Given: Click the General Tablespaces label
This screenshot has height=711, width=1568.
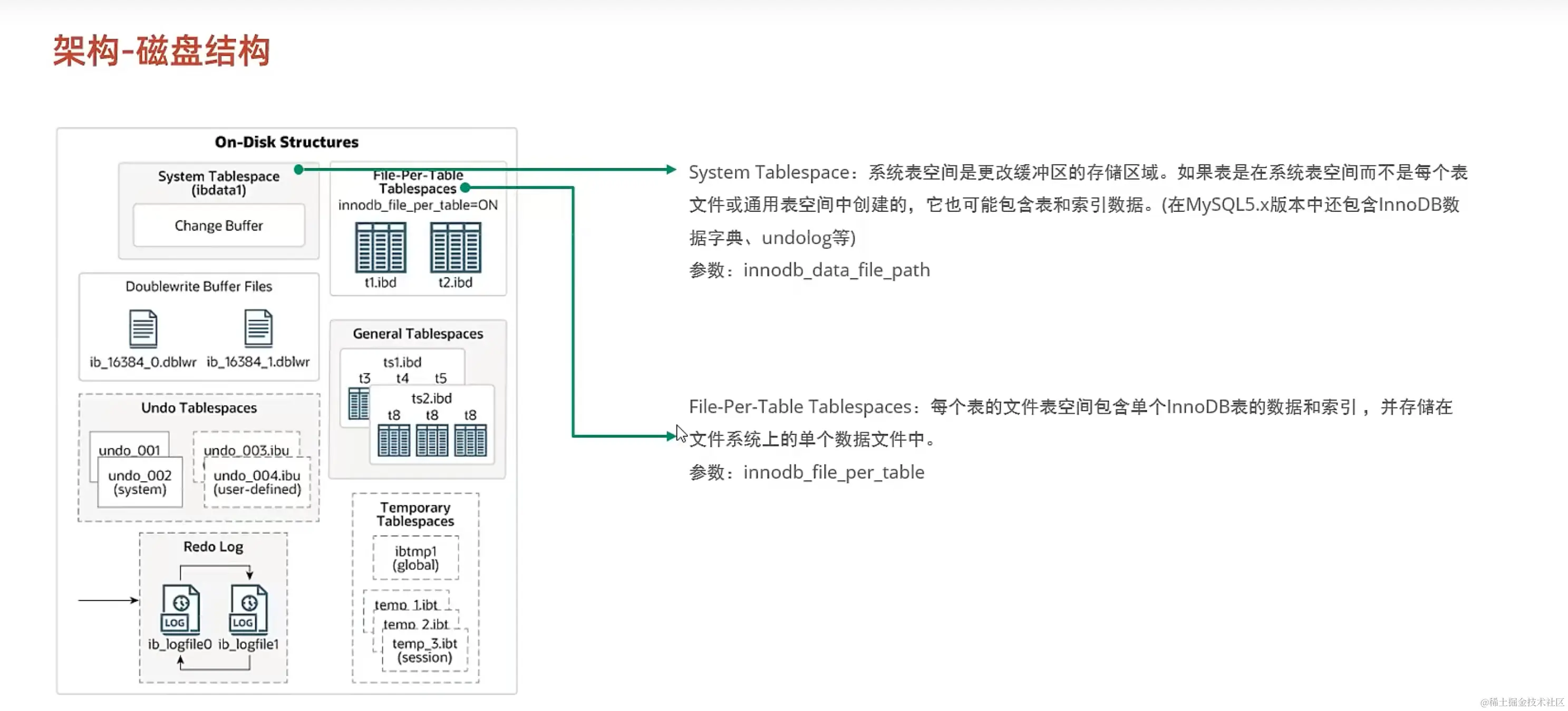Looking at the screenshot, I should pyautogui.click(x=418, y=333).
